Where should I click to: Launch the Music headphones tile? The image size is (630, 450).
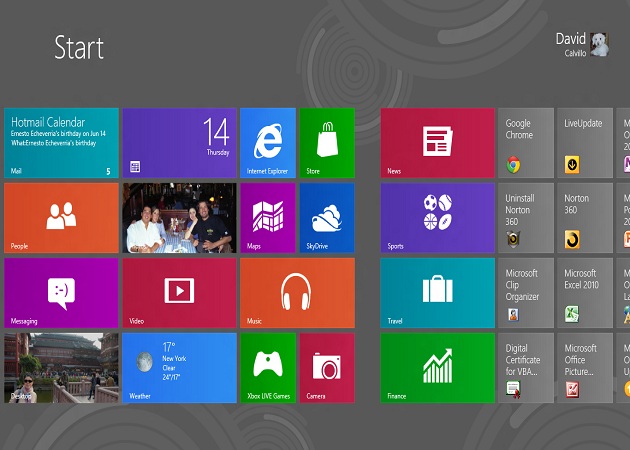(297, 292)
